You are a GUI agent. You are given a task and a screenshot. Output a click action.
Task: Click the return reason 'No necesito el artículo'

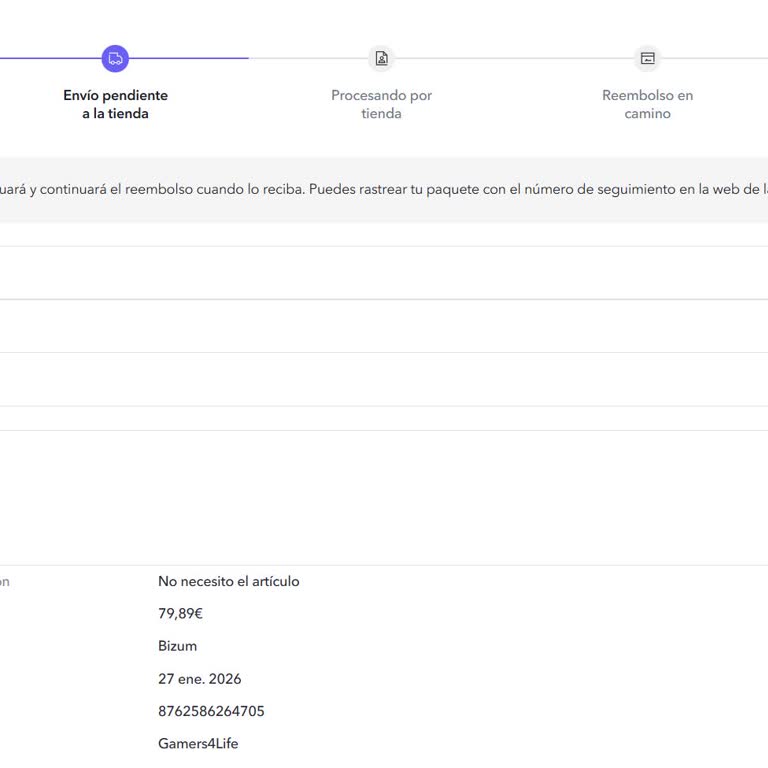[x=228, y=581]
